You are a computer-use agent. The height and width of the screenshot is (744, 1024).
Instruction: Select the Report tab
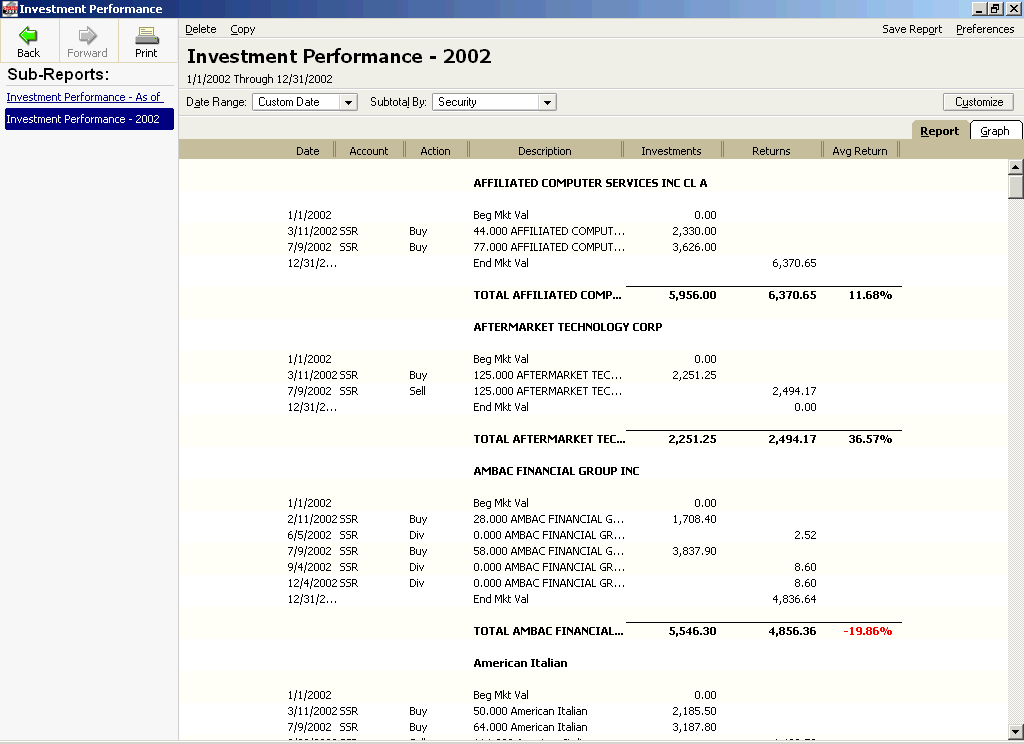(x=940, y=130)
